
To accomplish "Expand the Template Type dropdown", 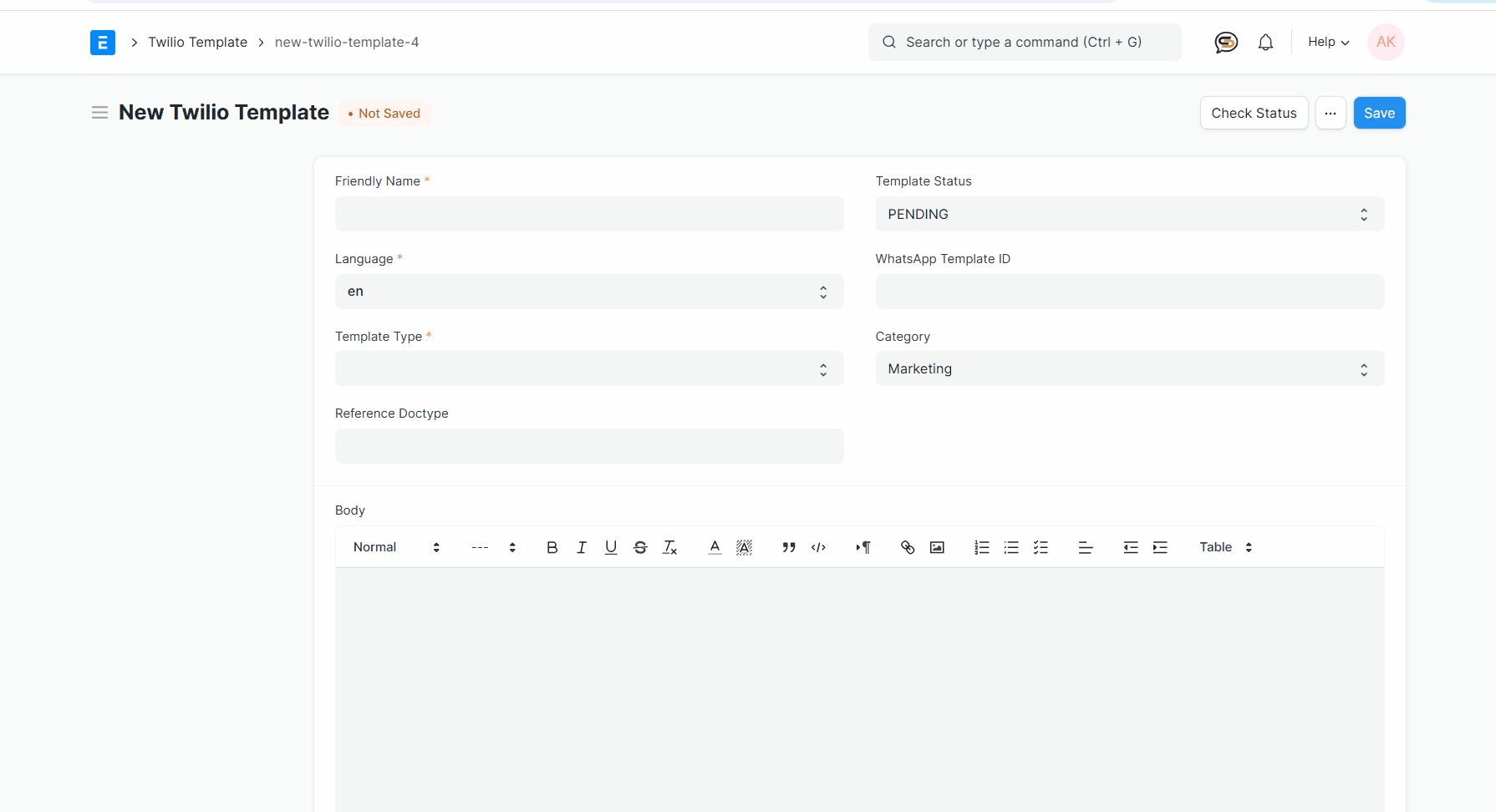I will click(x=589, y=368).
